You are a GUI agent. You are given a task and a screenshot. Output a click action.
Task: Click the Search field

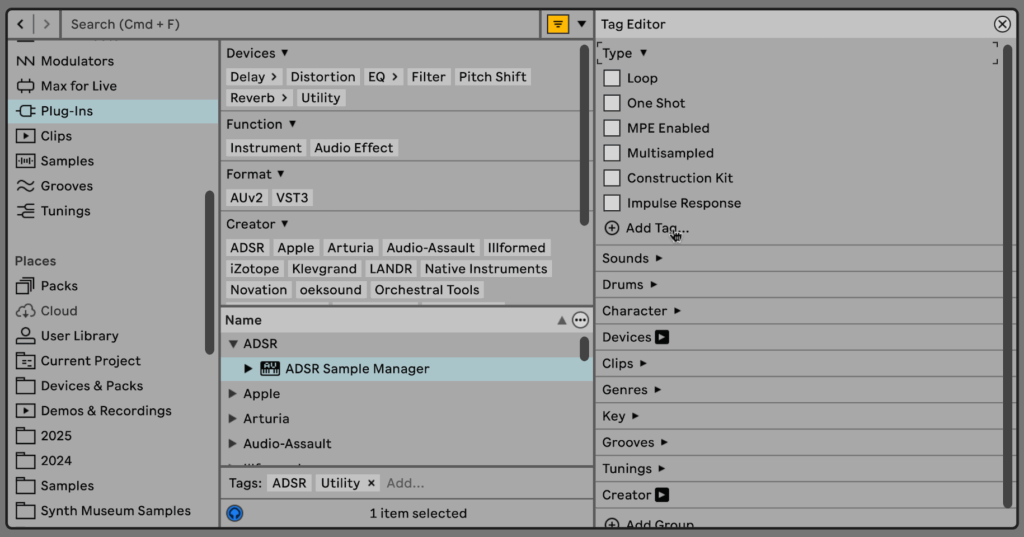tap(300, 24)
